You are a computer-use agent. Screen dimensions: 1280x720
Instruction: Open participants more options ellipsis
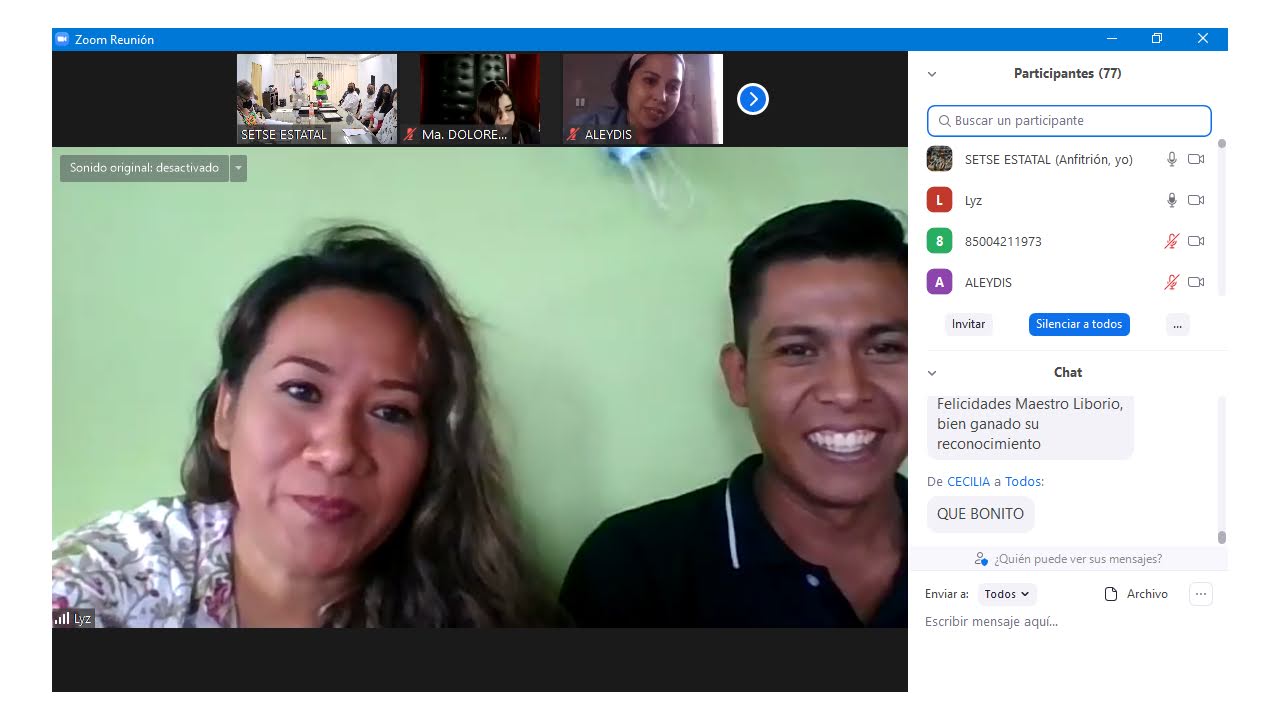coord(1178,324)
